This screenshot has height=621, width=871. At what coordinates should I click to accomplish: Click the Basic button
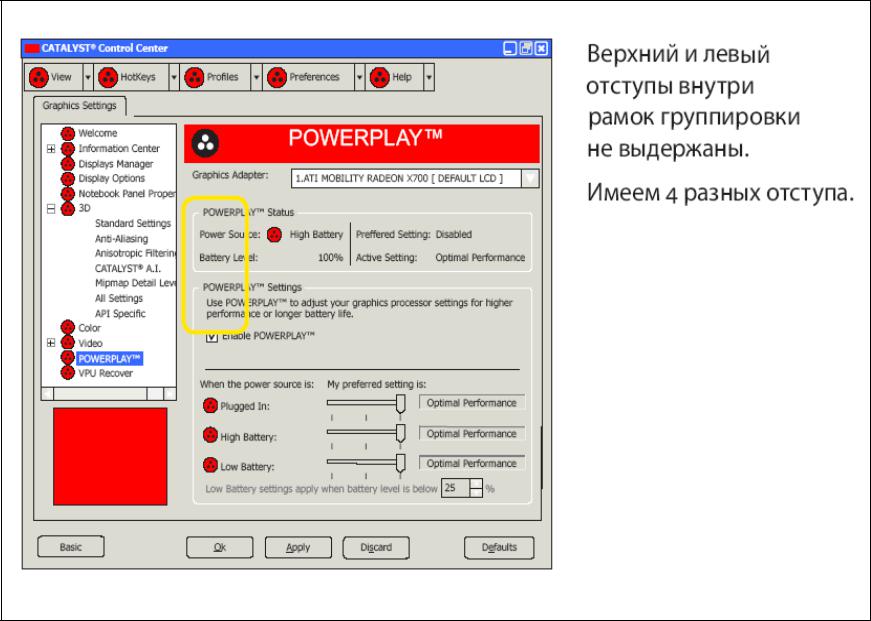[71, 547]
